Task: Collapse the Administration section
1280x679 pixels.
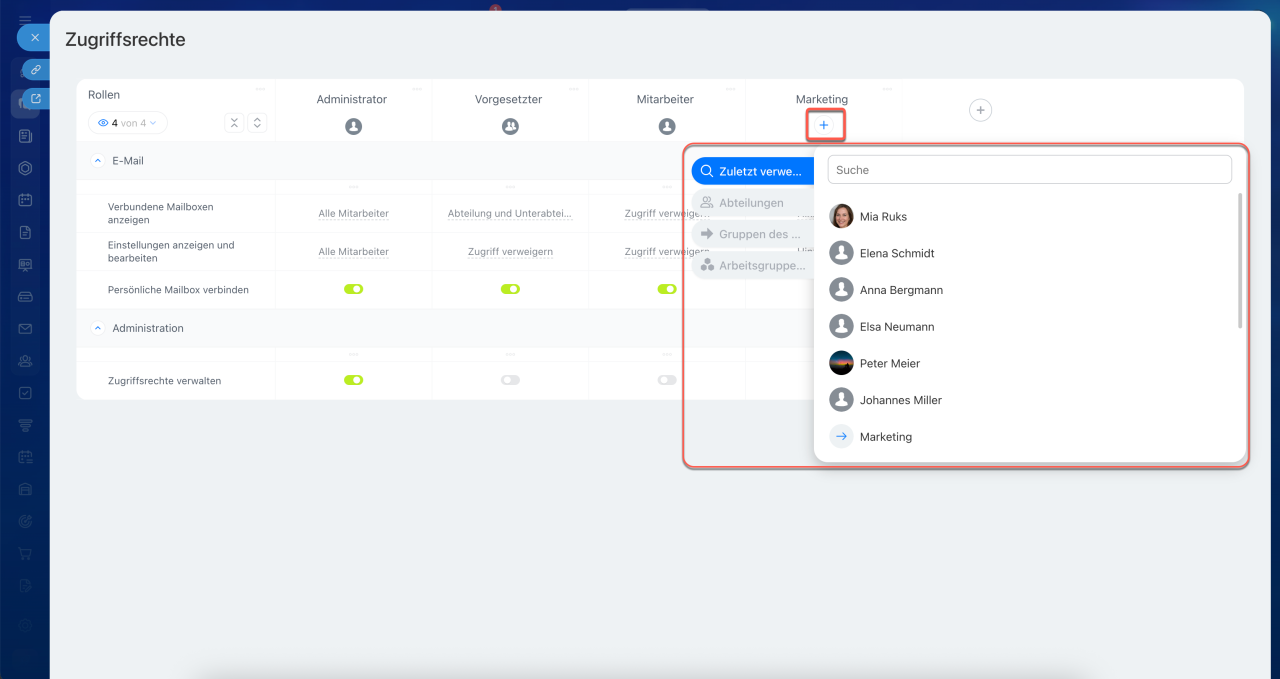Action: pyautogui.click(x=98, y=328)
